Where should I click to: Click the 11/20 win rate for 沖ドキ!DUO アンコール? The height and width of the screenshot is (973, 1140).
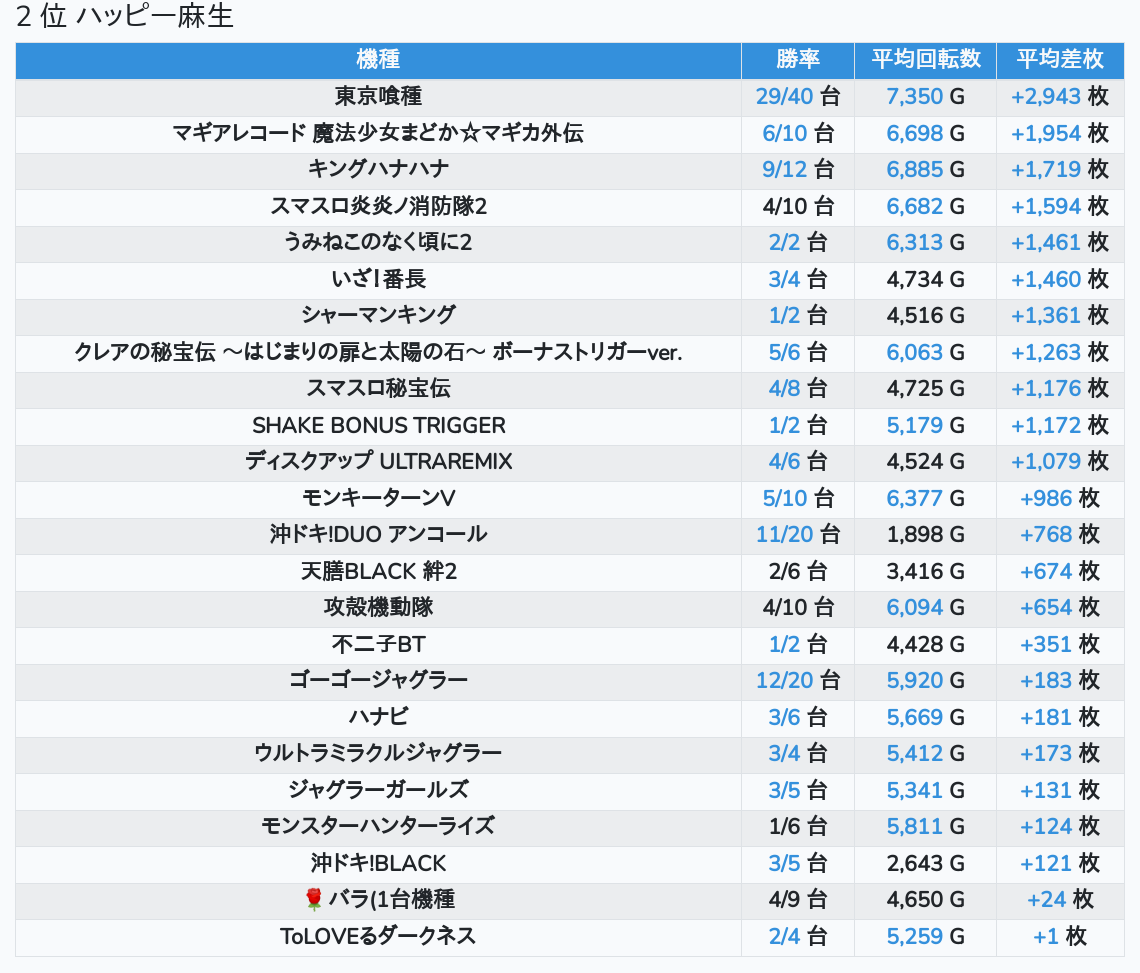[x=785, y=534]
